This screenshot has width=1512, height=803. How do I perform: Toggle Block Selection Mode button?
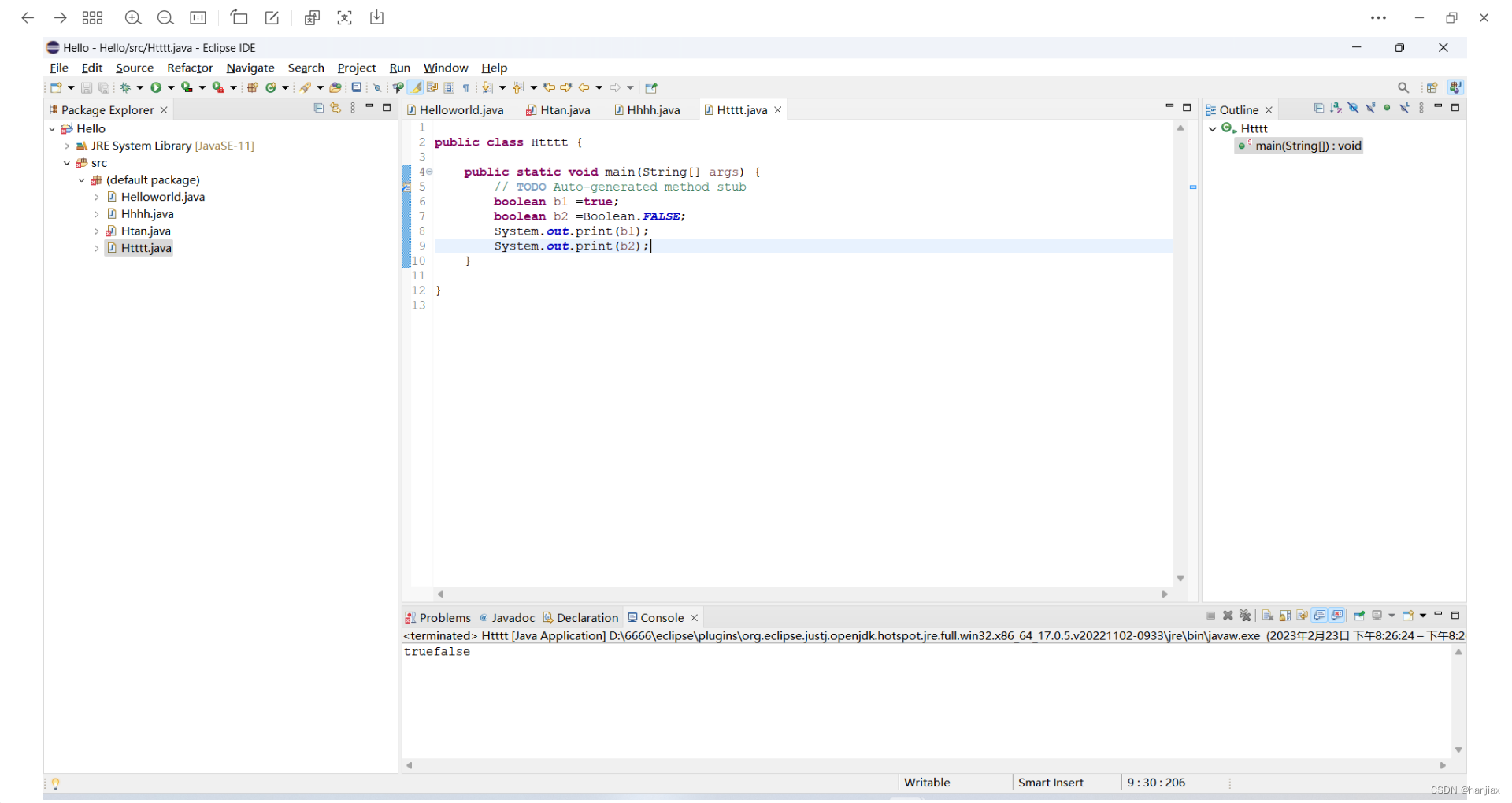coord(450,87)
